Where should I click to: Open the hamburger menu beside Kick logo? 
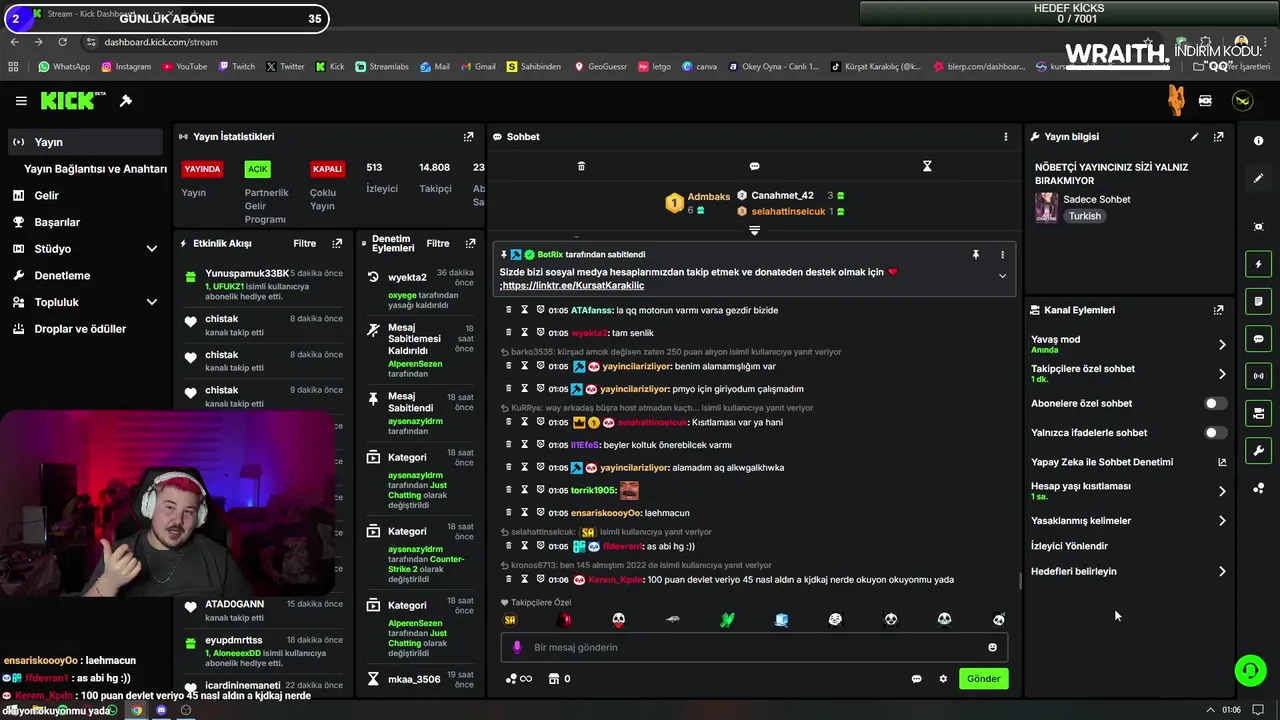(21, 101)
